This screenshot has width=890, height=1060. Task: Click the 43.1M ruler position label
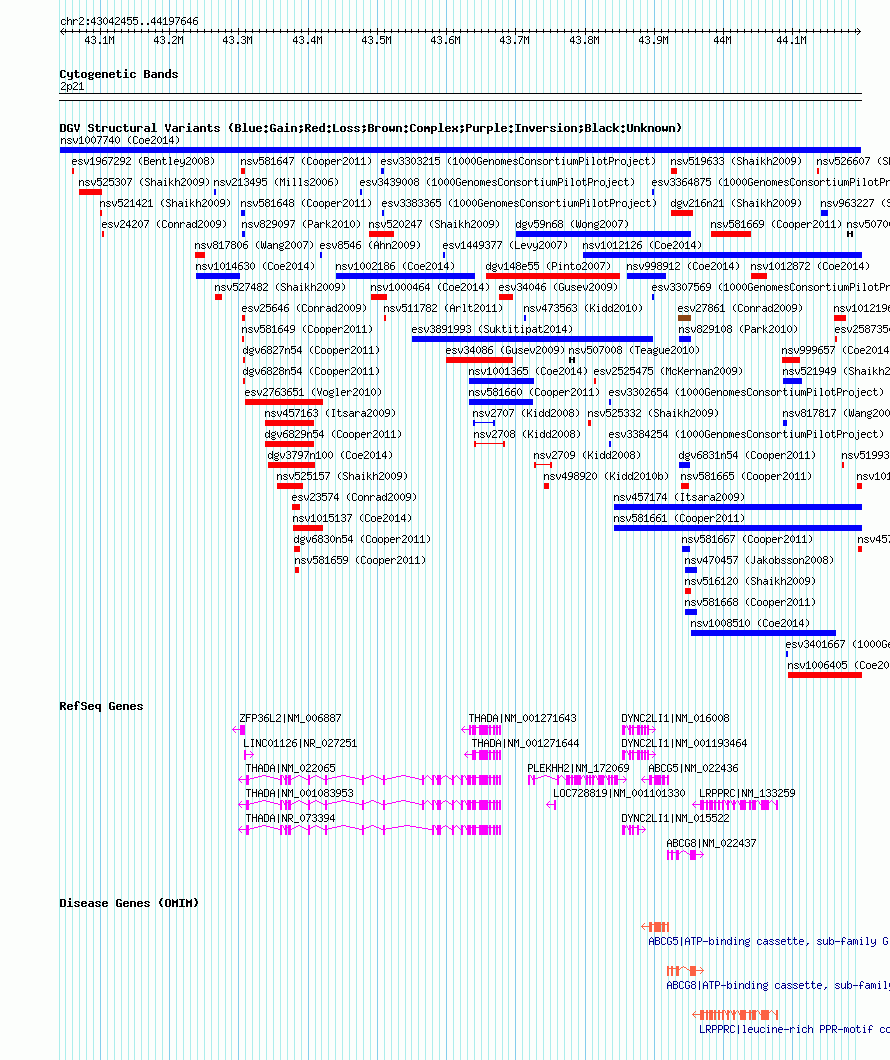99,41
